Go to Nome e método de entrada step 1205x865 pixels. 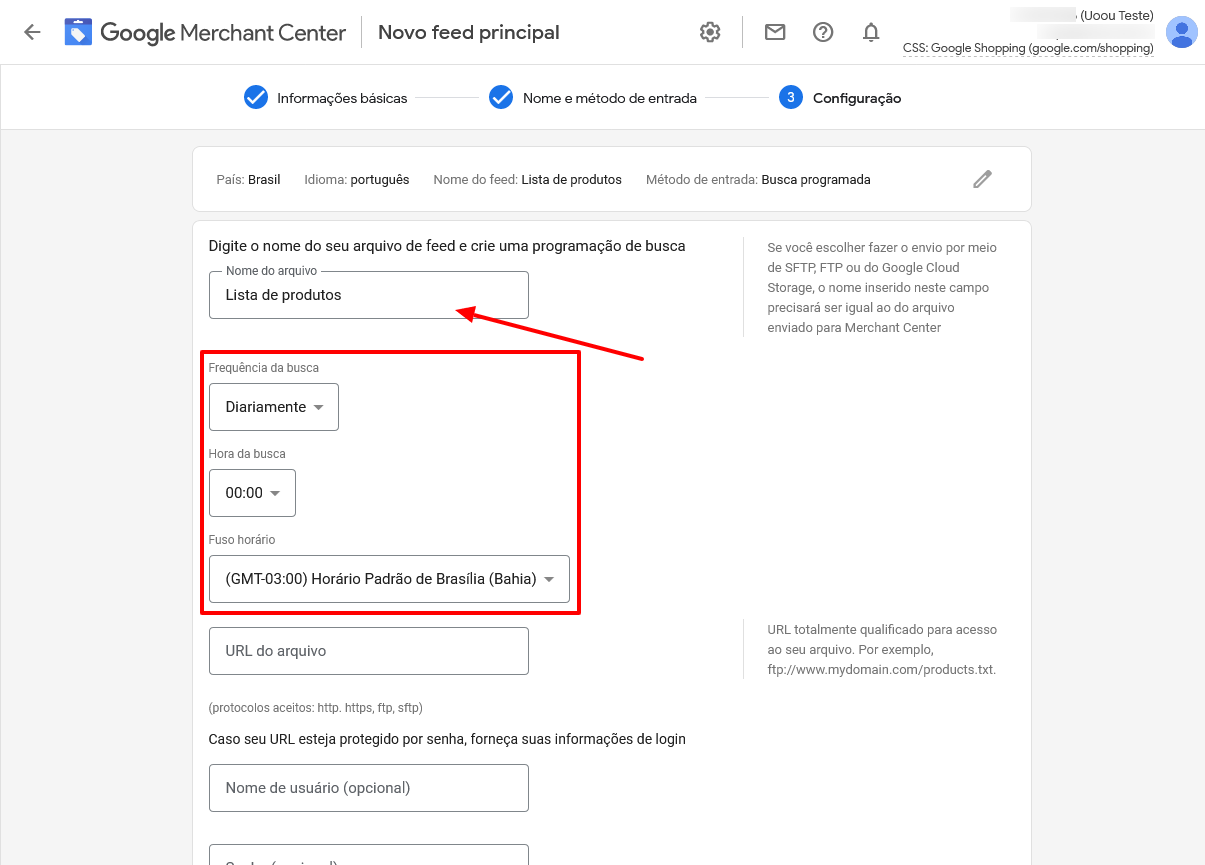click(x=610, y=98)
